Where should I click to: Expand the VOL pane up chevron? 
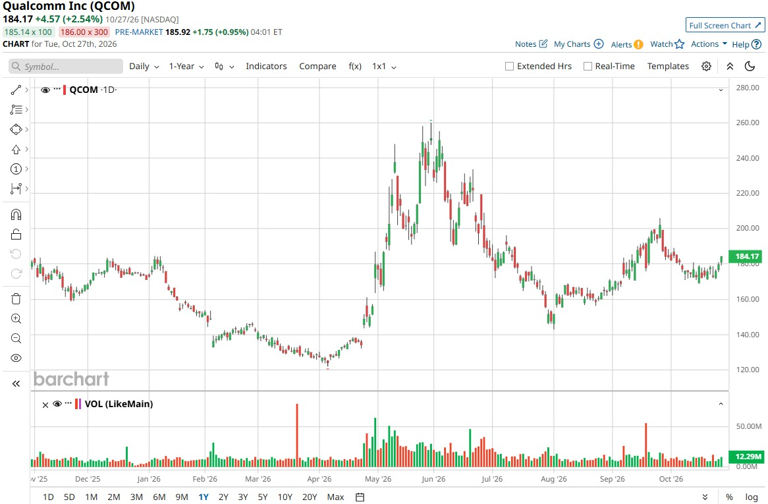click(721, 404)
